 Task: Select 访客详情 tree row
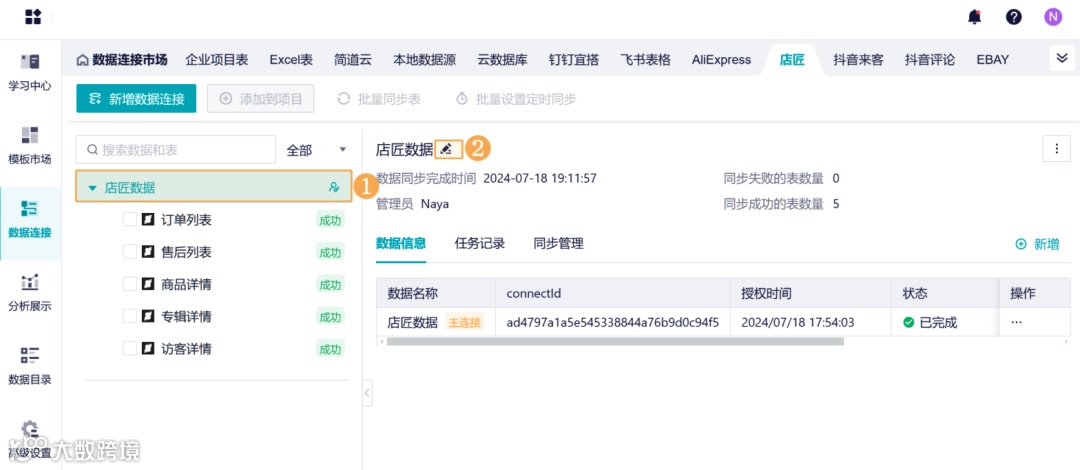click(214, 349)
